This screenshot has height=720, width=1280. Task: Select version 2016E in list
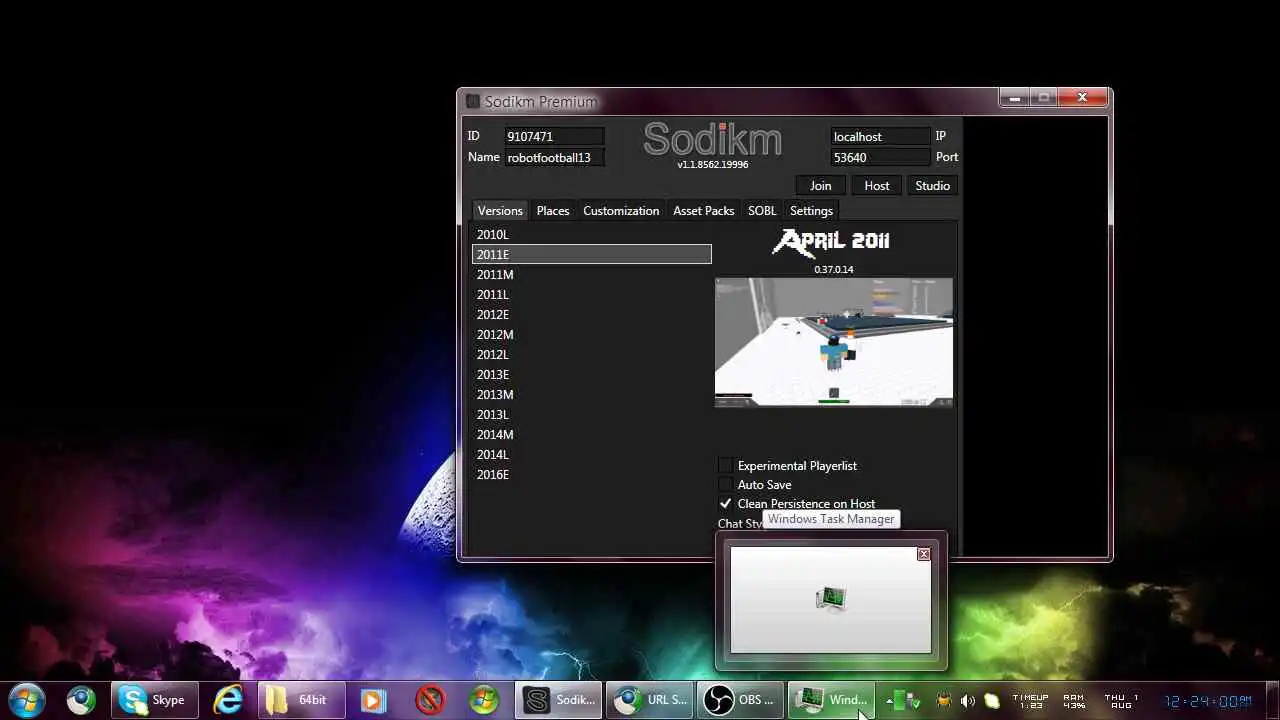(592, 474)
